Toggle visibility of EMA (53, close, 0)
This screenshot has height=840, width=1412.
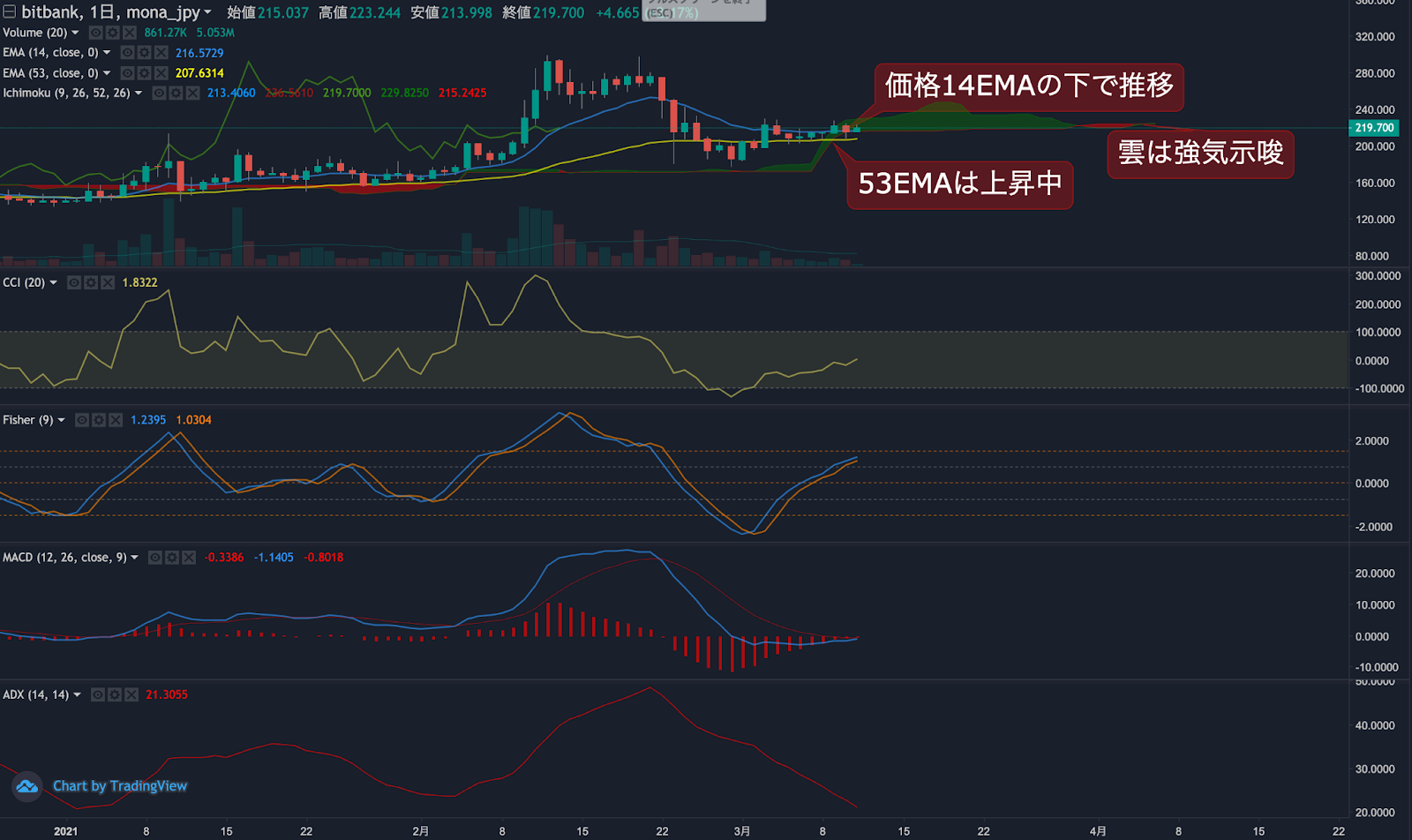pos(128,73)
